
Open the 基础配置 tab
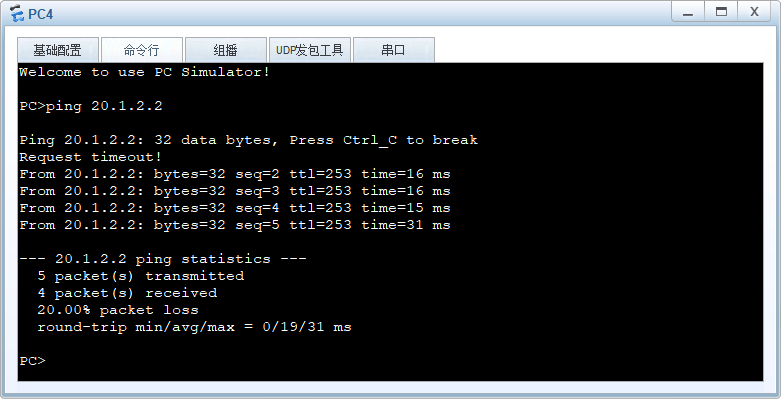58,50
